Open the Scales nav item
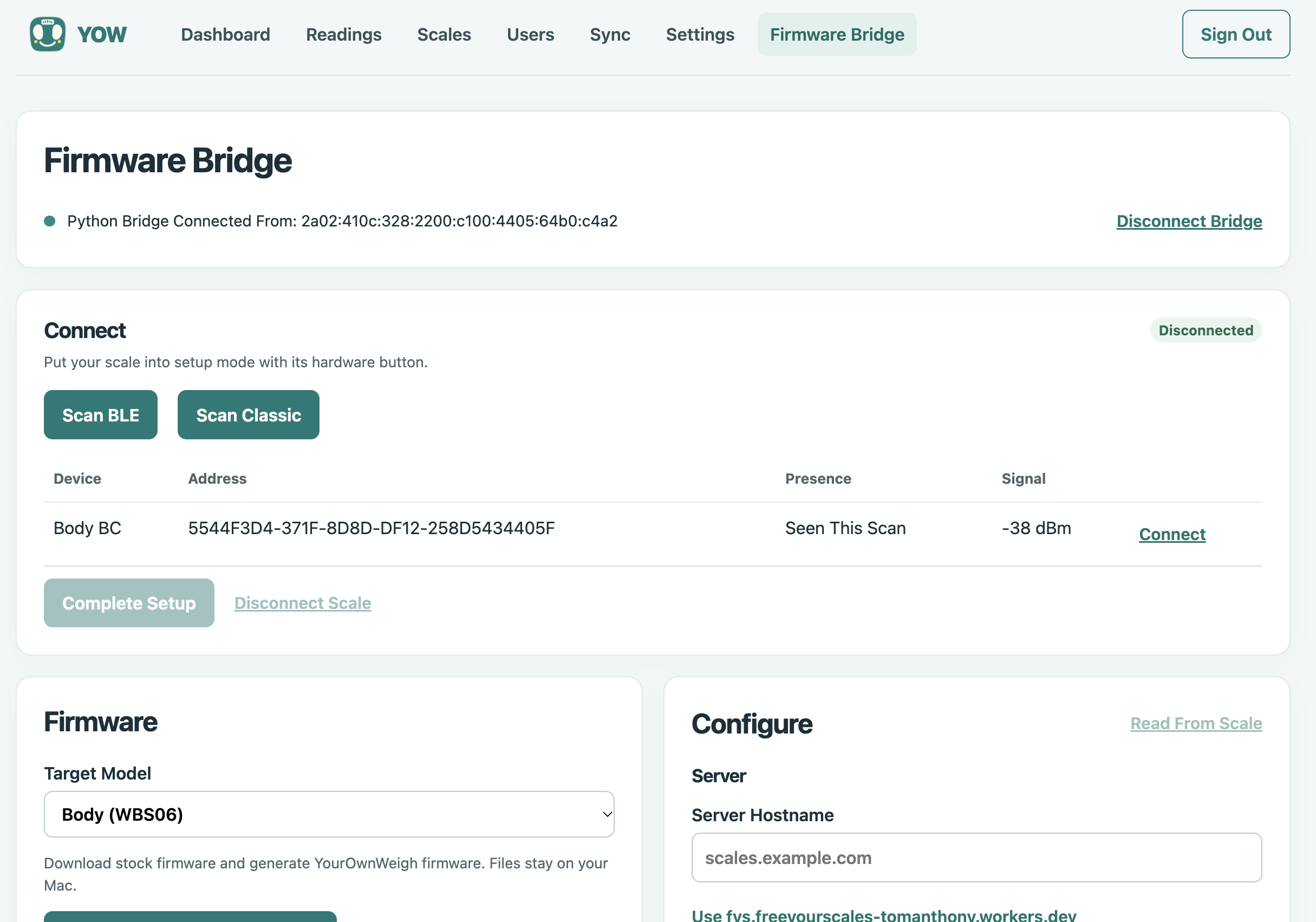This screenshot has height=922, width=1316. [x=444, y=35]
